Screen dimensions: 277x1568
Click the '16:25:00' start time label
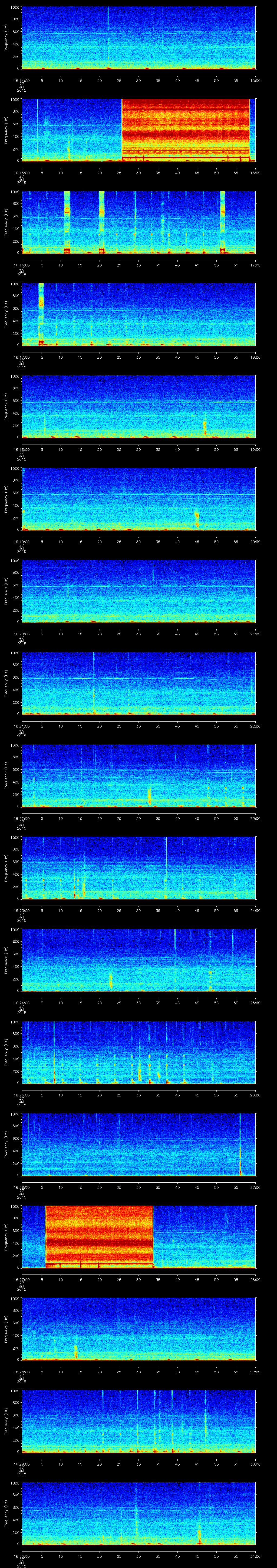[21, 1095]
